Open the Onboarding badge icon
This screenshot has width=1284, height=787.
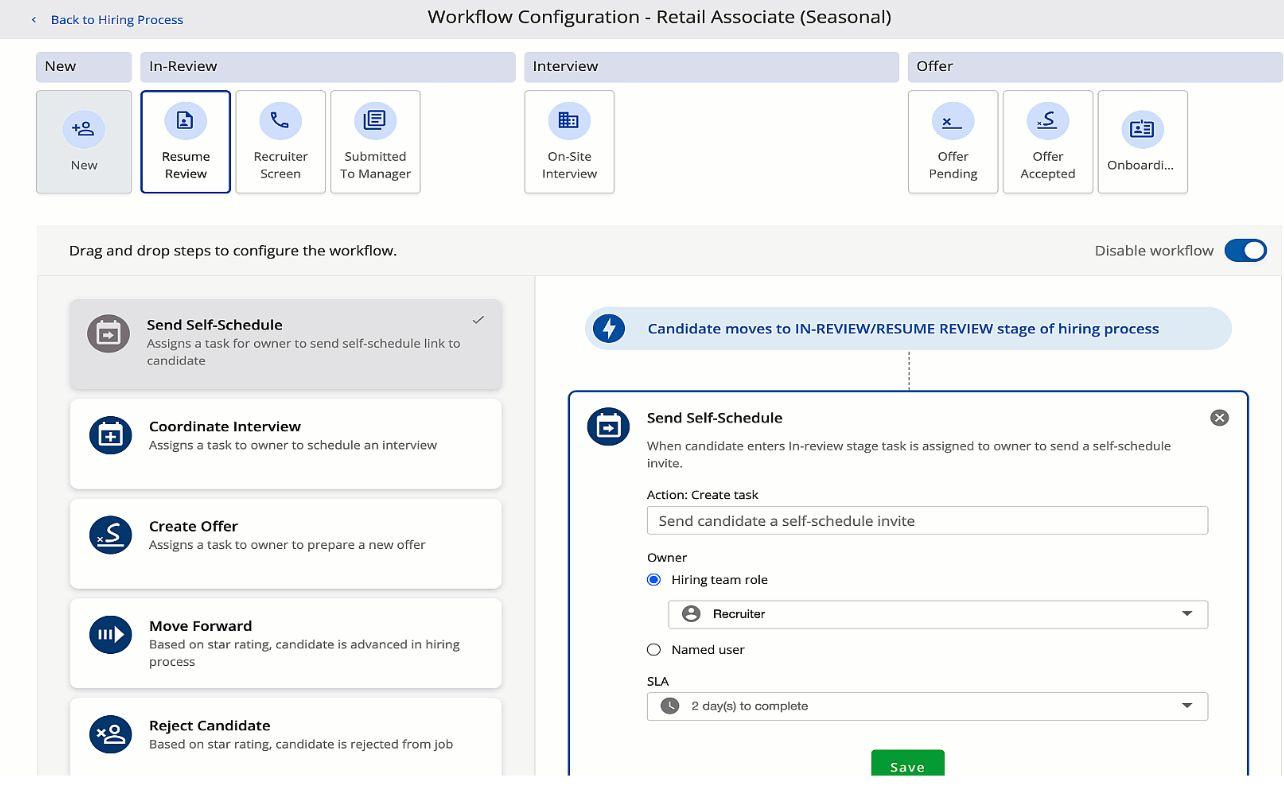(1142, 129)
